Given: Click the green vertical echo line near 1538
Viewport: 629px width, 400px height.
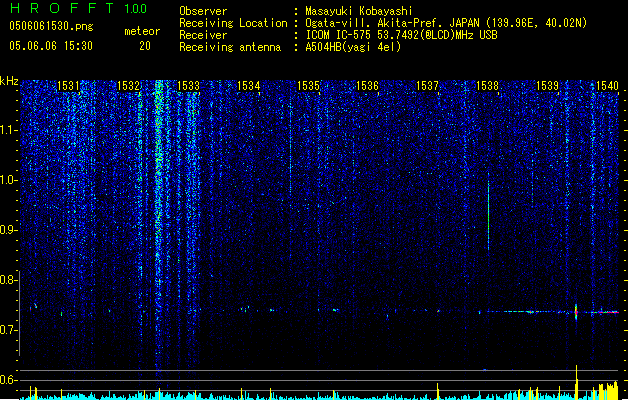Looking at the screenshot, I should click(488, 213).
